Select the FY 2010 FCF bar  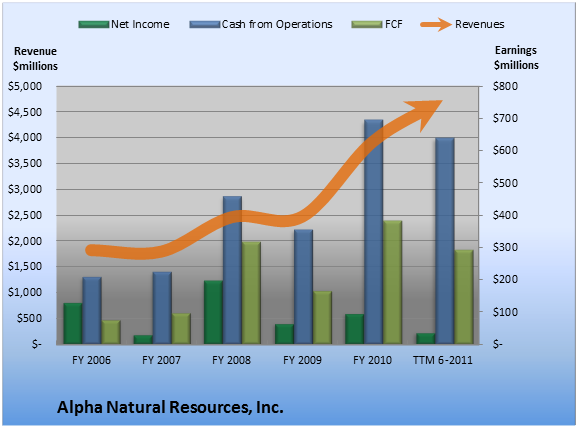pyautogui.click(x=393, y=282)
